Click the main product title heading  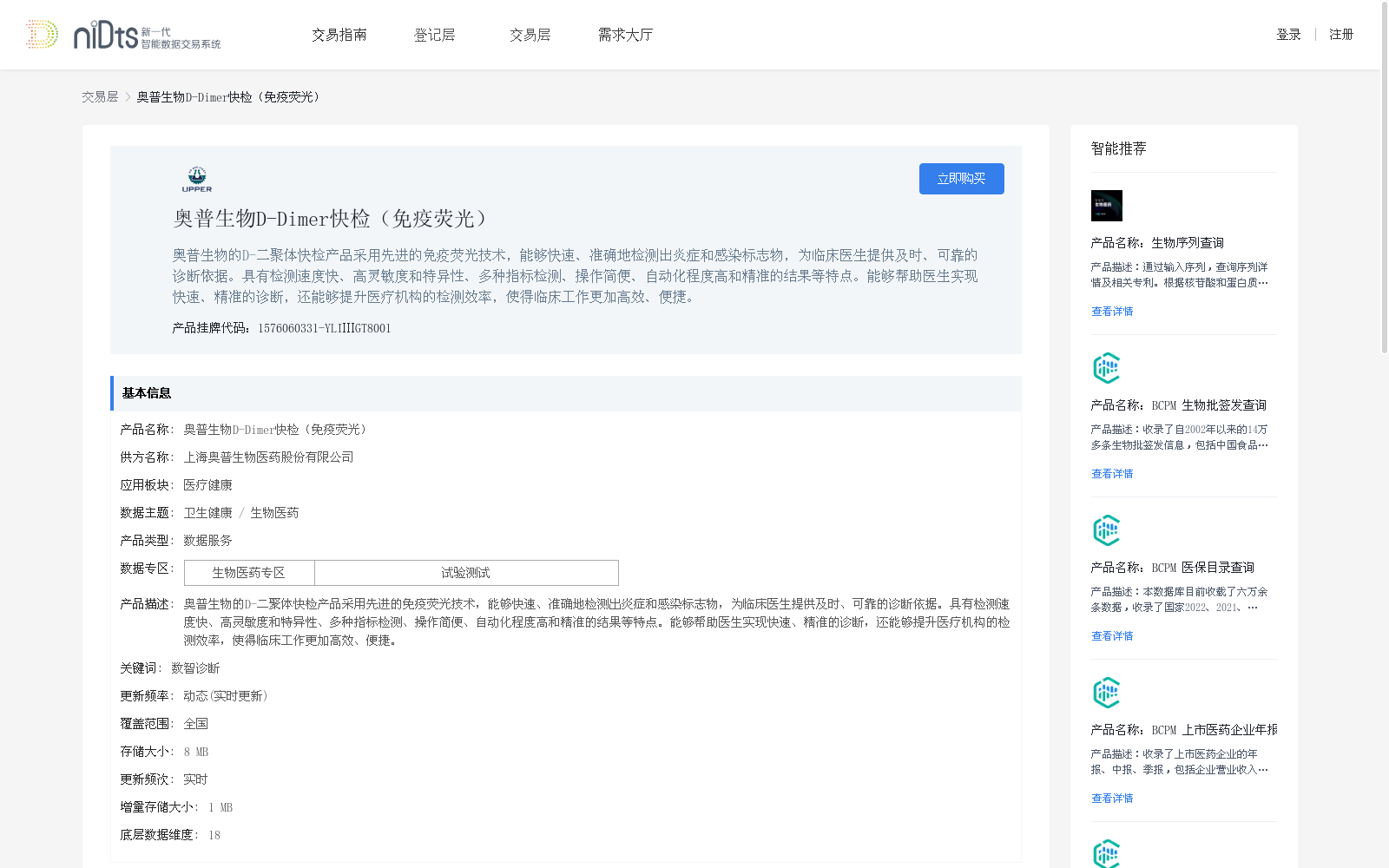[x=334, y=219]
